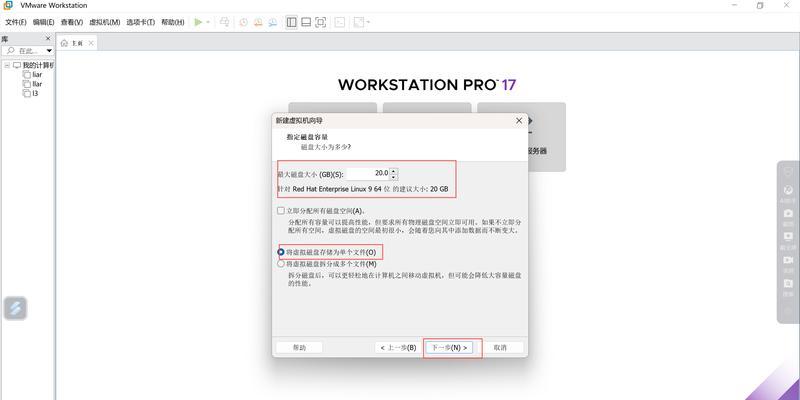Click the library search input field

click(28, 51)
